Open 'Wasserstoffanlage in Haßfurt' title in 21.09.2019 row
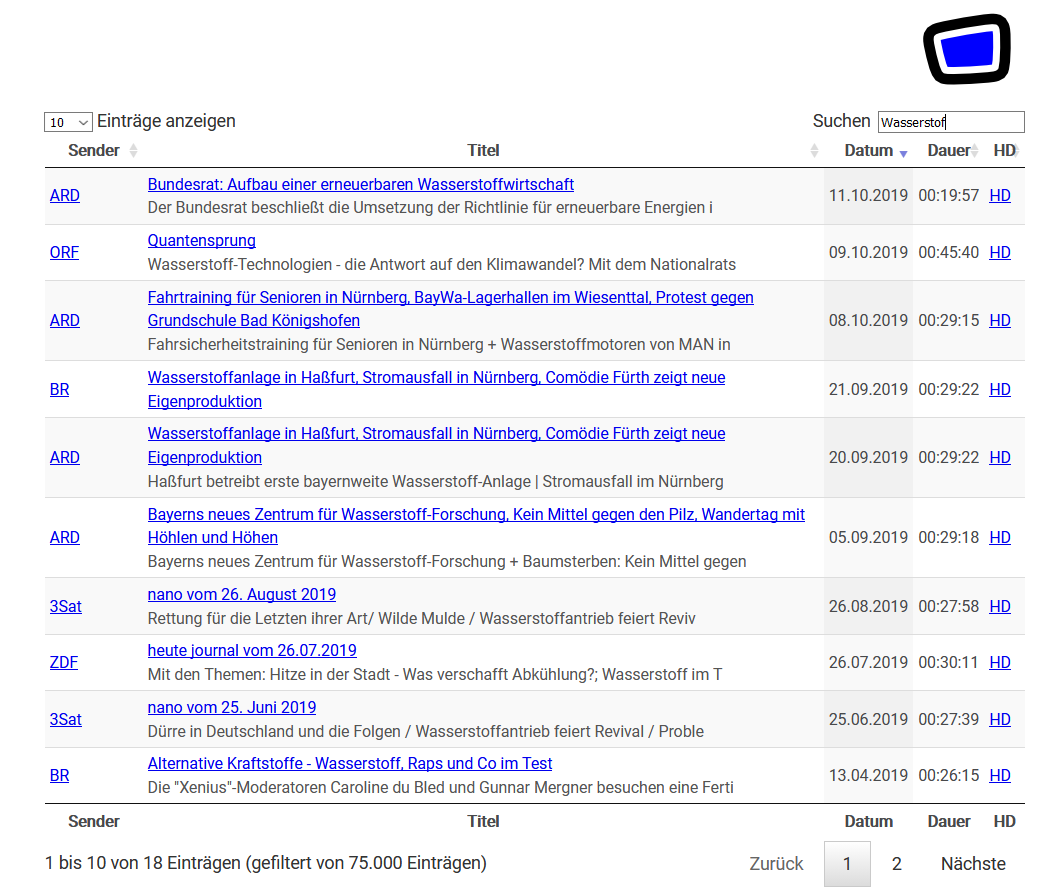The height and width of the screenshot is (887, 1063). (x=437, y=389)
